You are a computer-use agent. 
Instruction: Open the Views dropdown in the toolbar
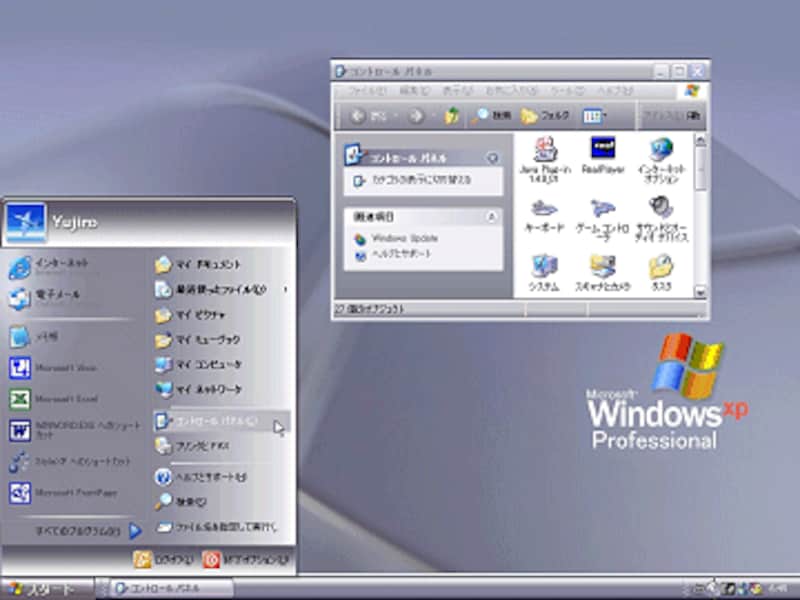coord(595,115)
